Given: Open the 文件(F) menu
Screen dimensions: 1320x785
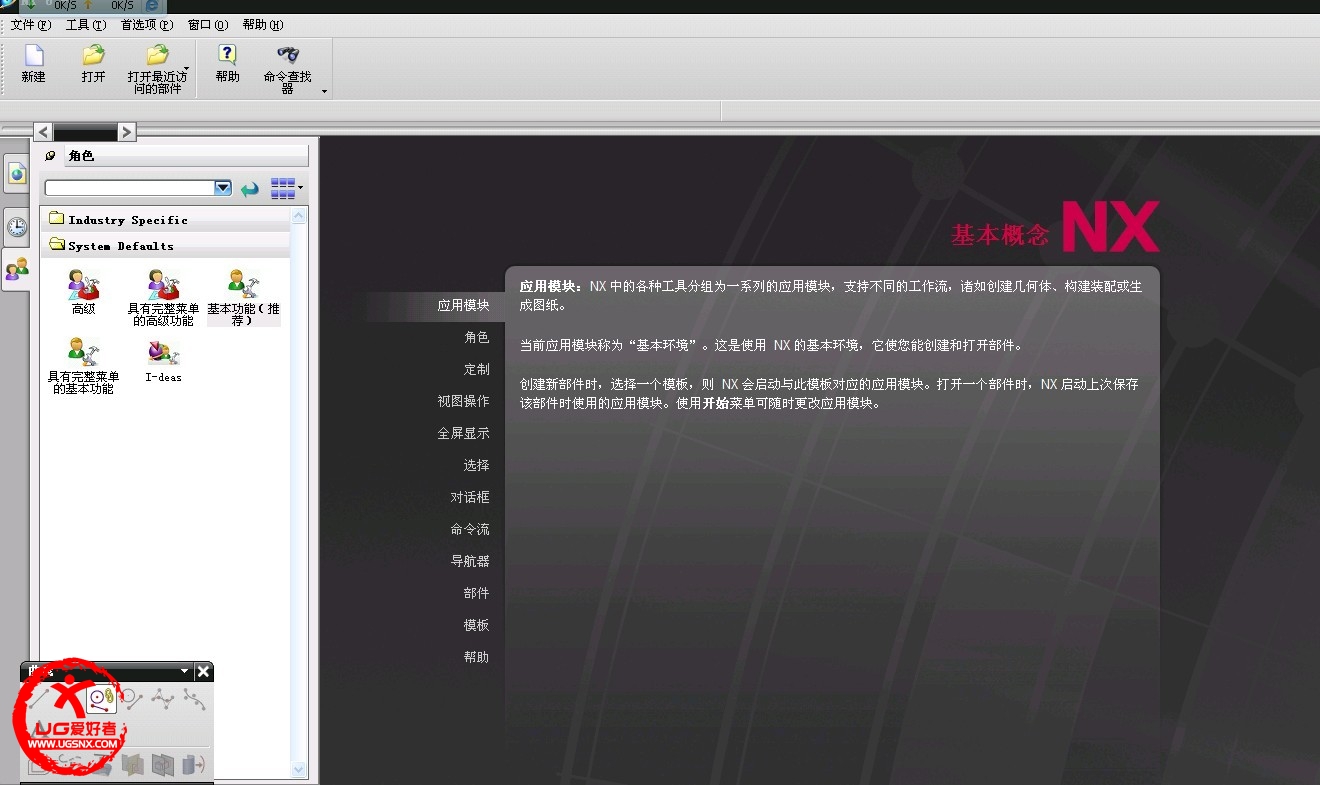Looking at the screenshot, I should (x=30, y=25).
